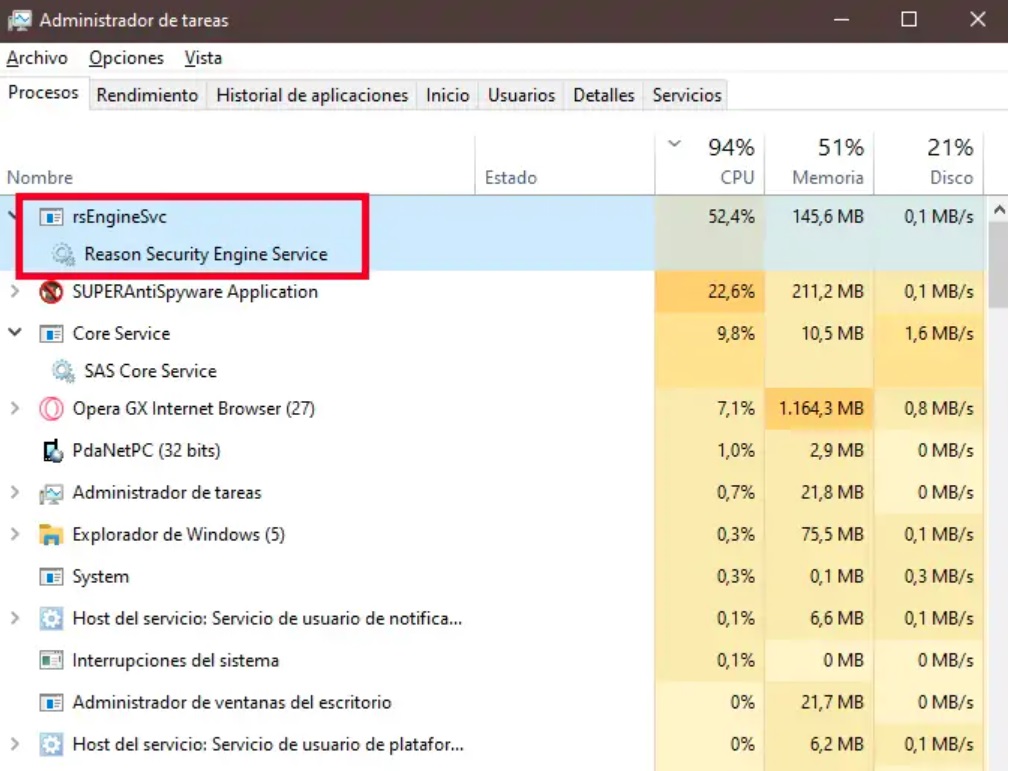
Task: Select the rsEngineSvc process name
Action: [119, 217]
